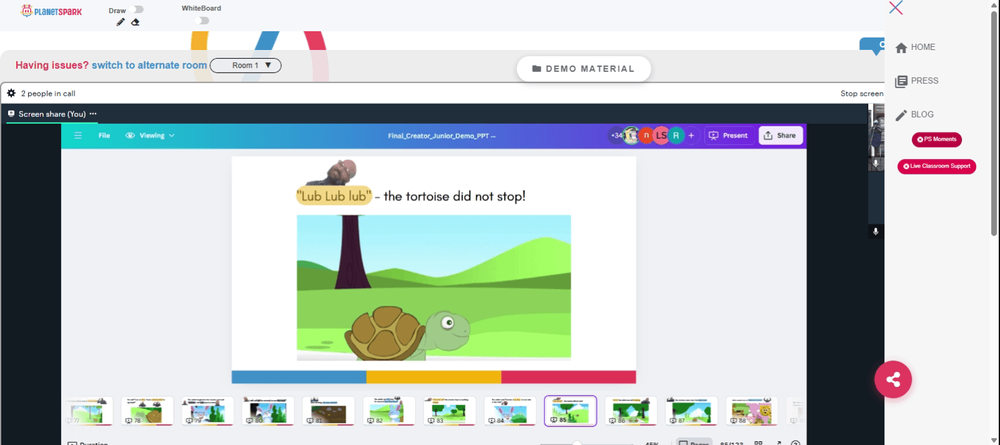Click the 2 people in call label
This screenshot has width=1000, height=445.
48,94
